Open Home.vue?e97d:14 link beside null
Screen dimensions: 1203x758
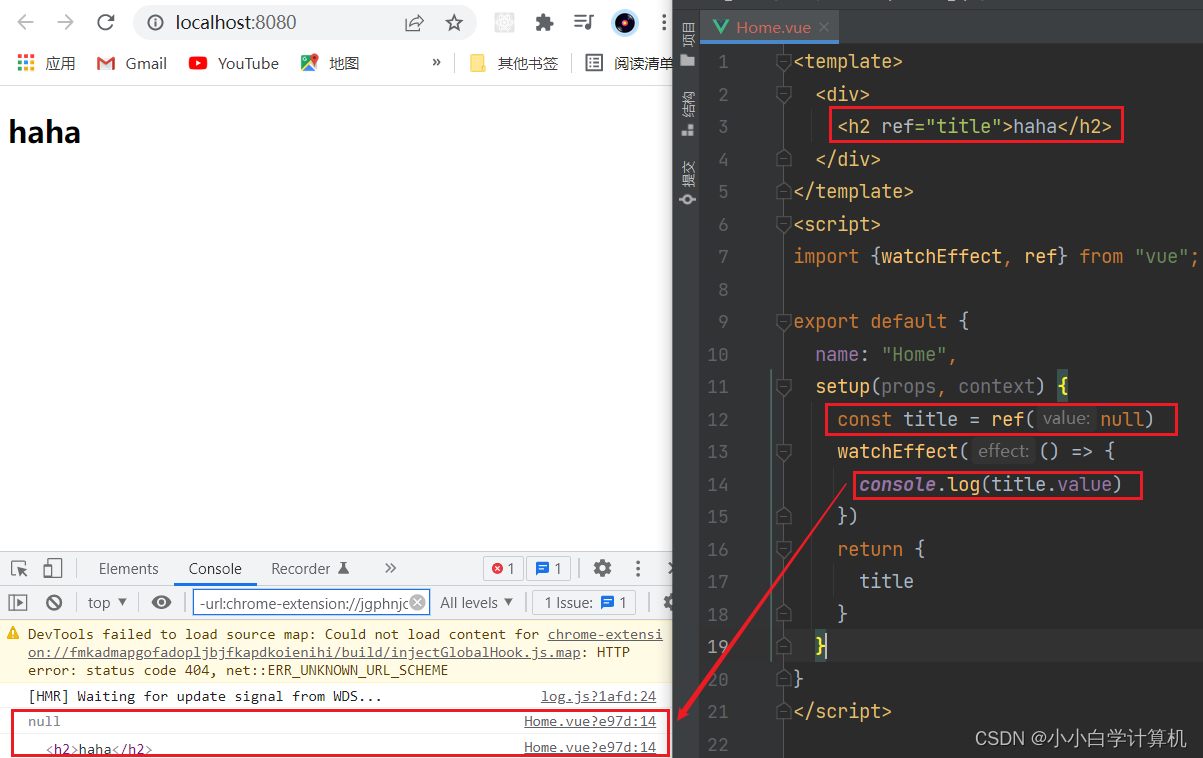pos(590,721)
